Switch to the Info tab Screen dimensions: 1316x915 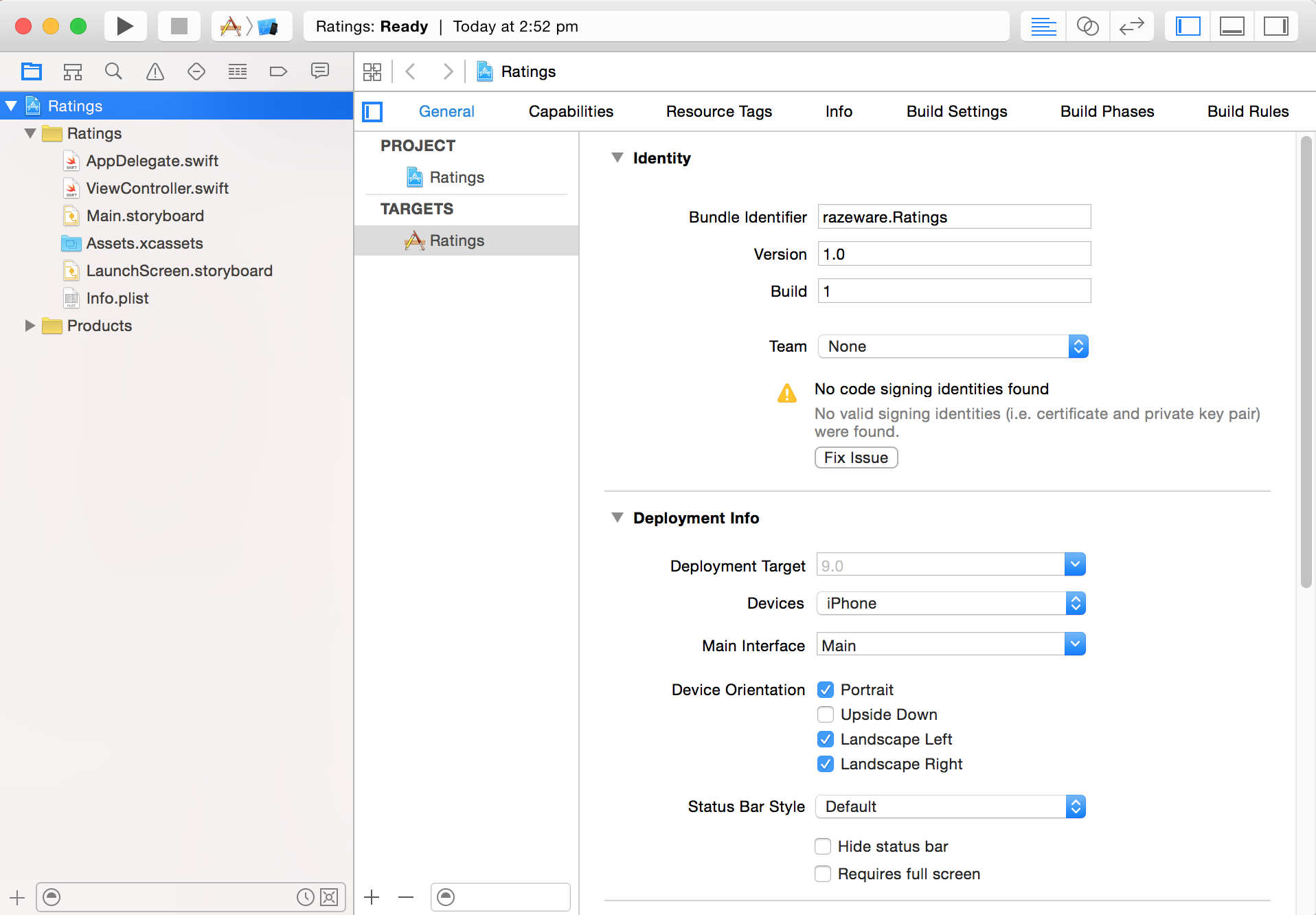click(839, 111)
